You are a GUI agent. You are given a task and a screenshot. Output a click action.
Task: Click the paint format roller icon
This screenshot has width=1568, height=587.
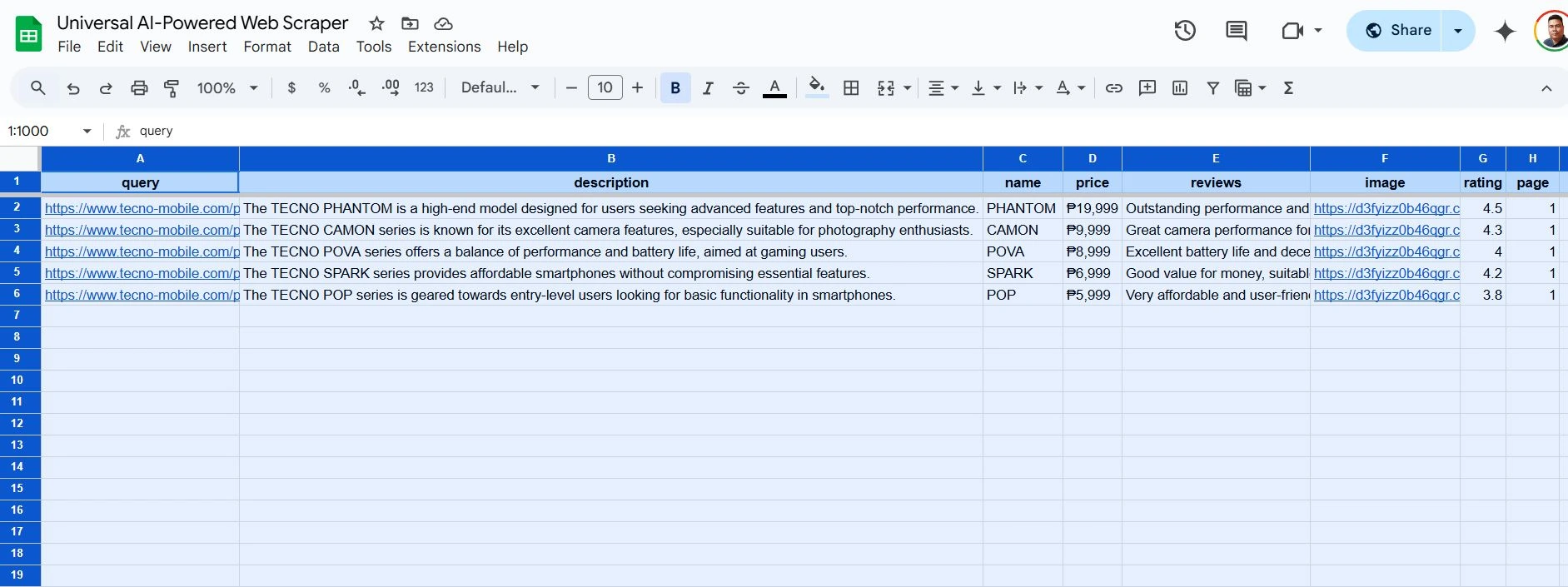(x=172, y=88)
